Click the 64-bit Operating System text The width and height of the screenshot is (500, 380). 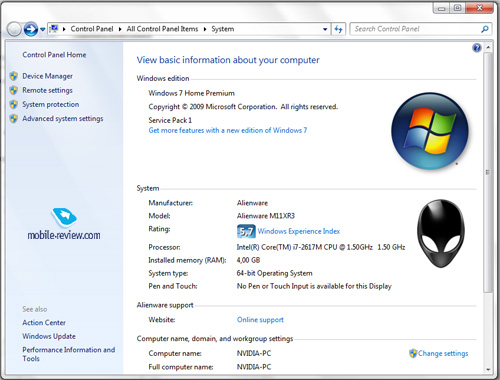click(274, 273)
